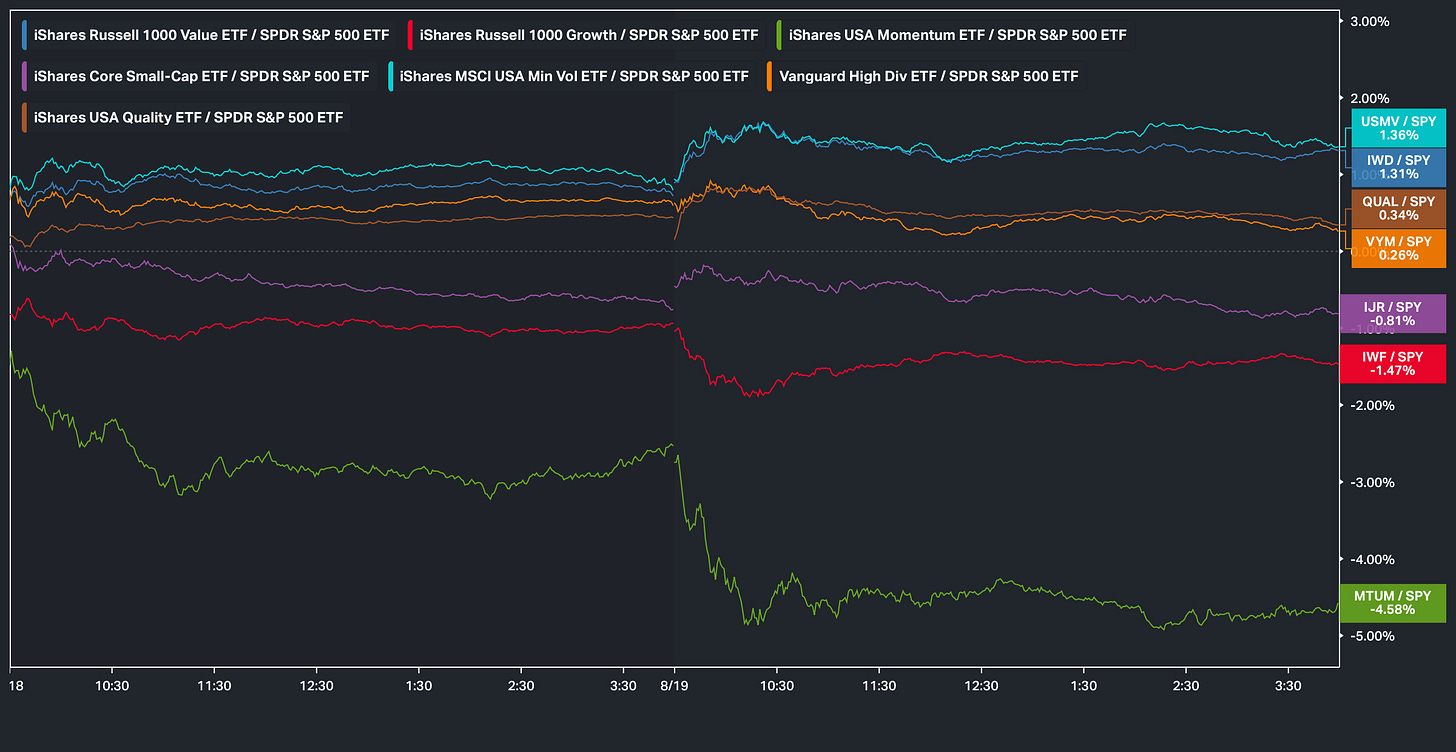
Task: Click the brown color marker beside USA Quality ETF
Action: (26, 117)
